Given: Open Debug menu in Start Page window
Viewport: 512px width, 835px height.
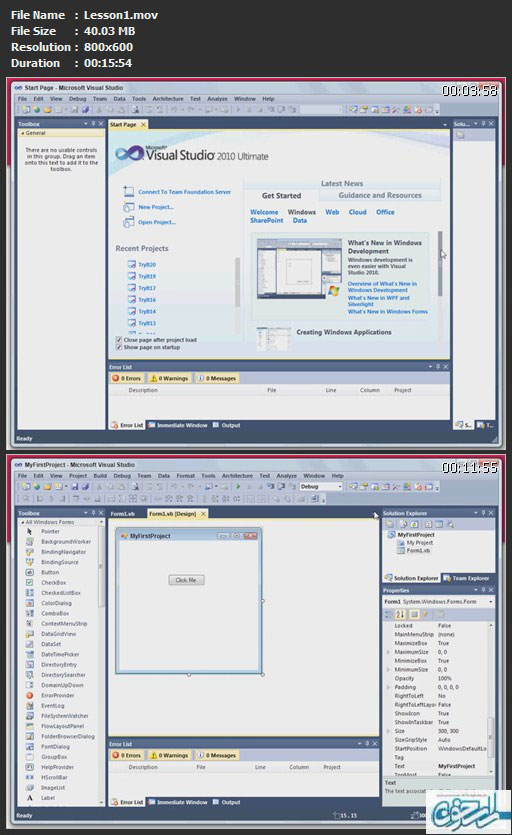Looking at the screenshot, I should point(77,99).
